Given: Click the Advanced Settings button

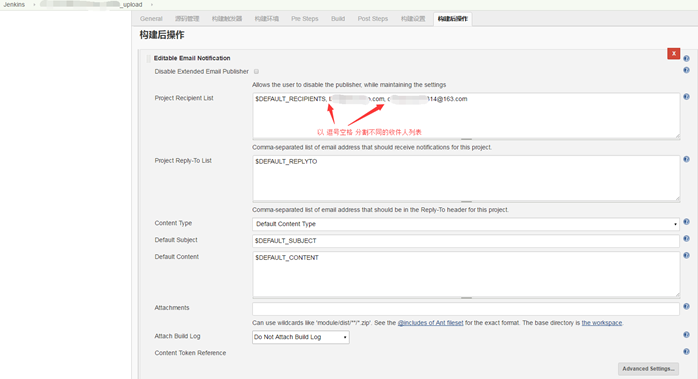Looking at the screenshot, I should (648, 369).
